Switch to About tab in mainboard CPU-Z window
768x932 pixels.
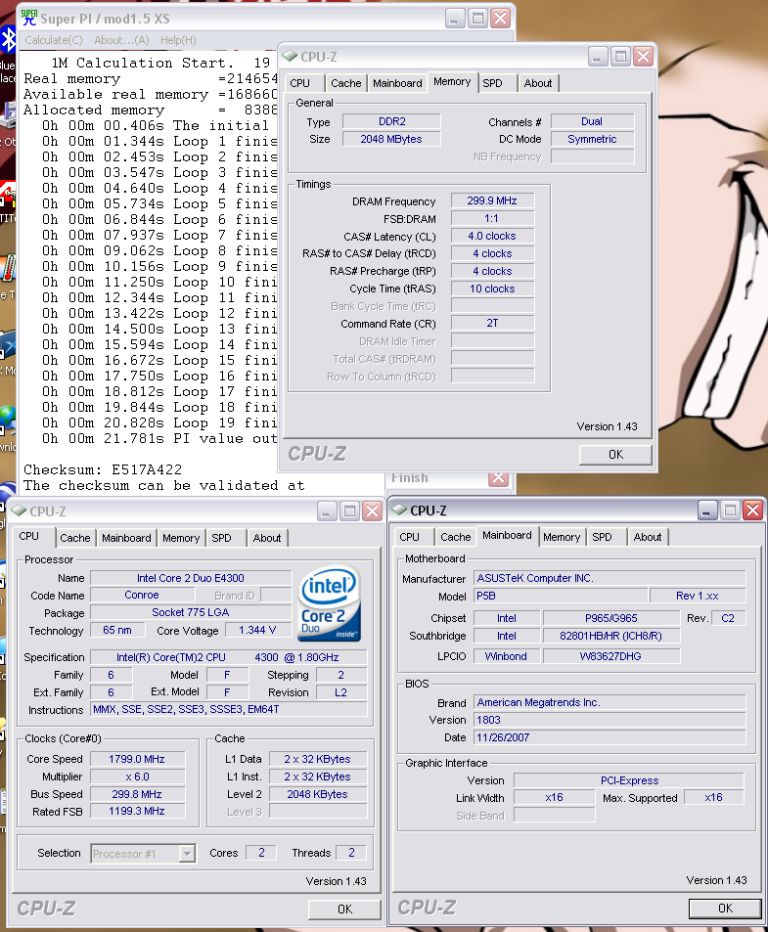click(x=647, y=537)
